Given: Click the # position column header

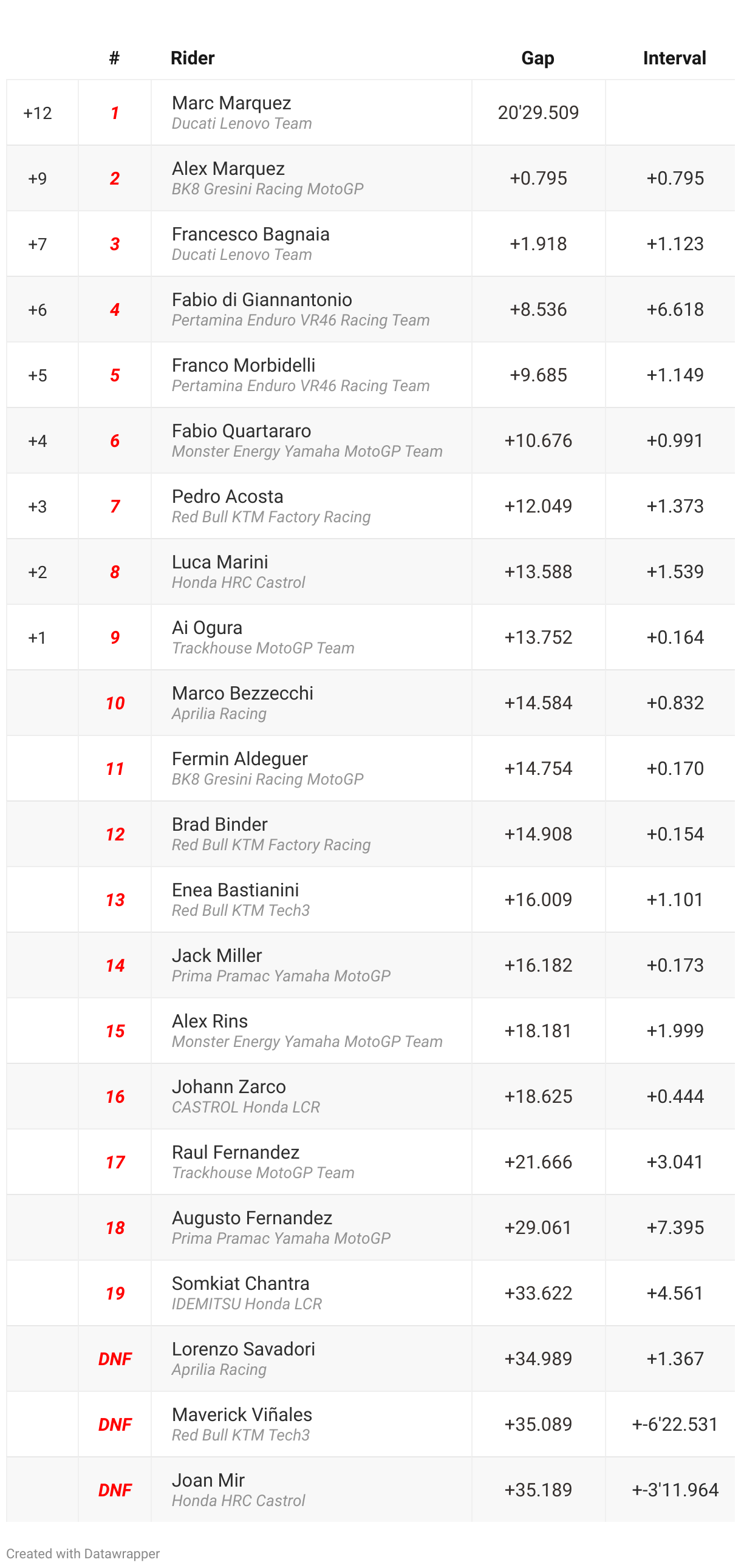Looking at the screenshot, I should coord(114,58).
